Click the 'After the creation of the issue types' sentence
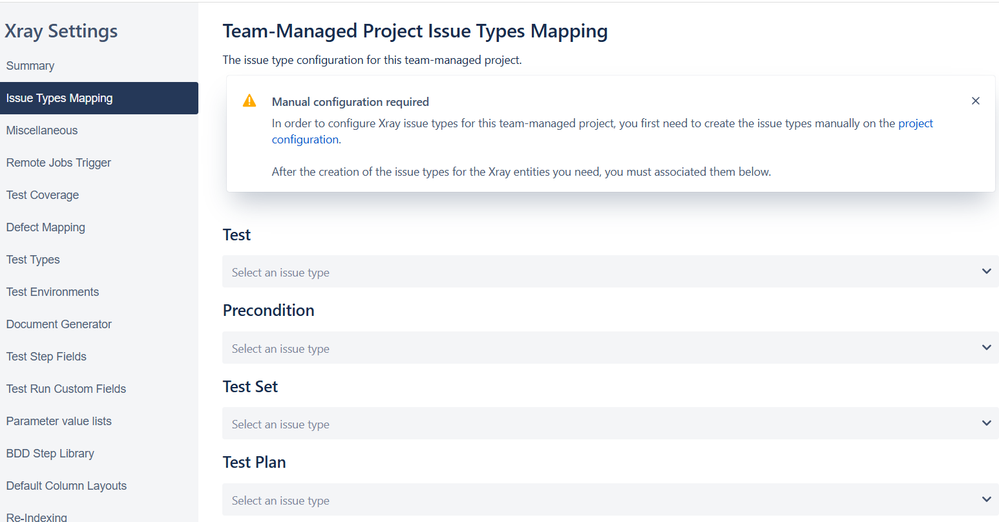Viewport: 999px width, 522px height. coord(521,171)
